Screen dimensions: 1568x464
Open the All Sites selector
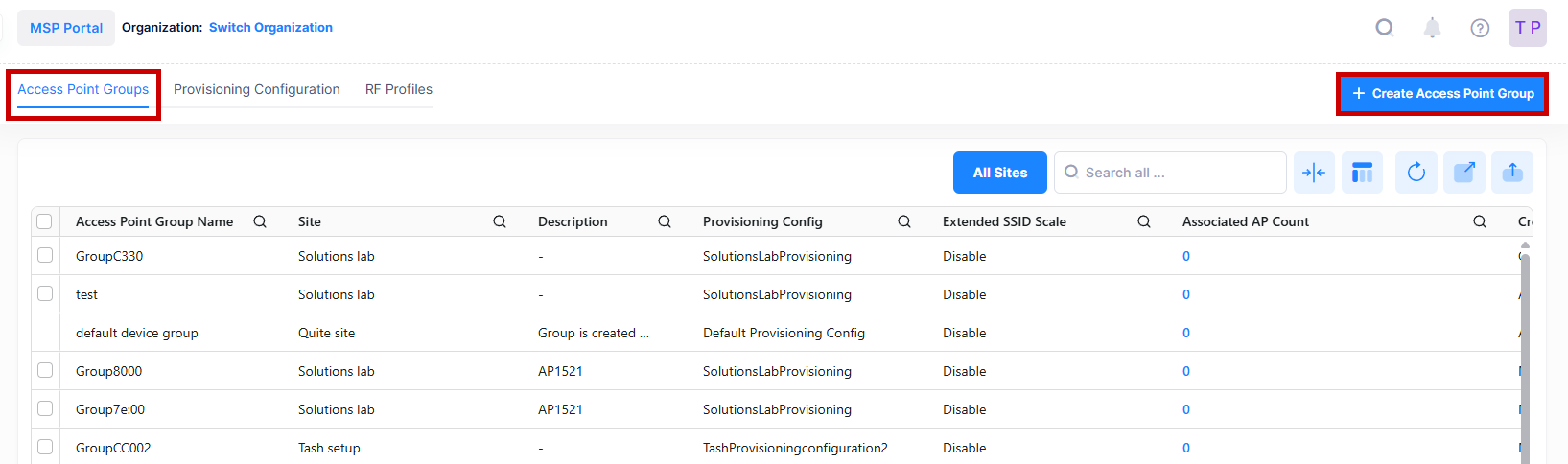pos(999,173)
